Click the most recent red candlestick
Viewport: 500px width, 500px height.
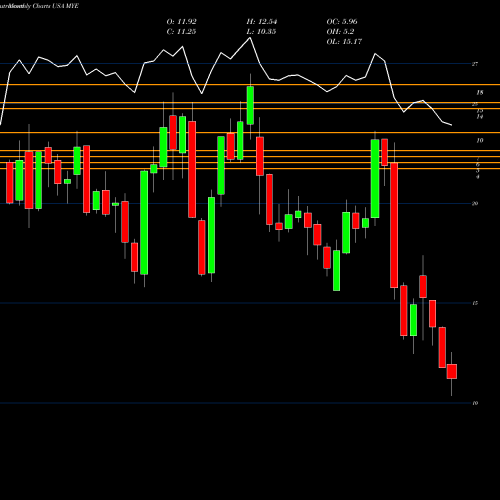(x=452, y=371)
